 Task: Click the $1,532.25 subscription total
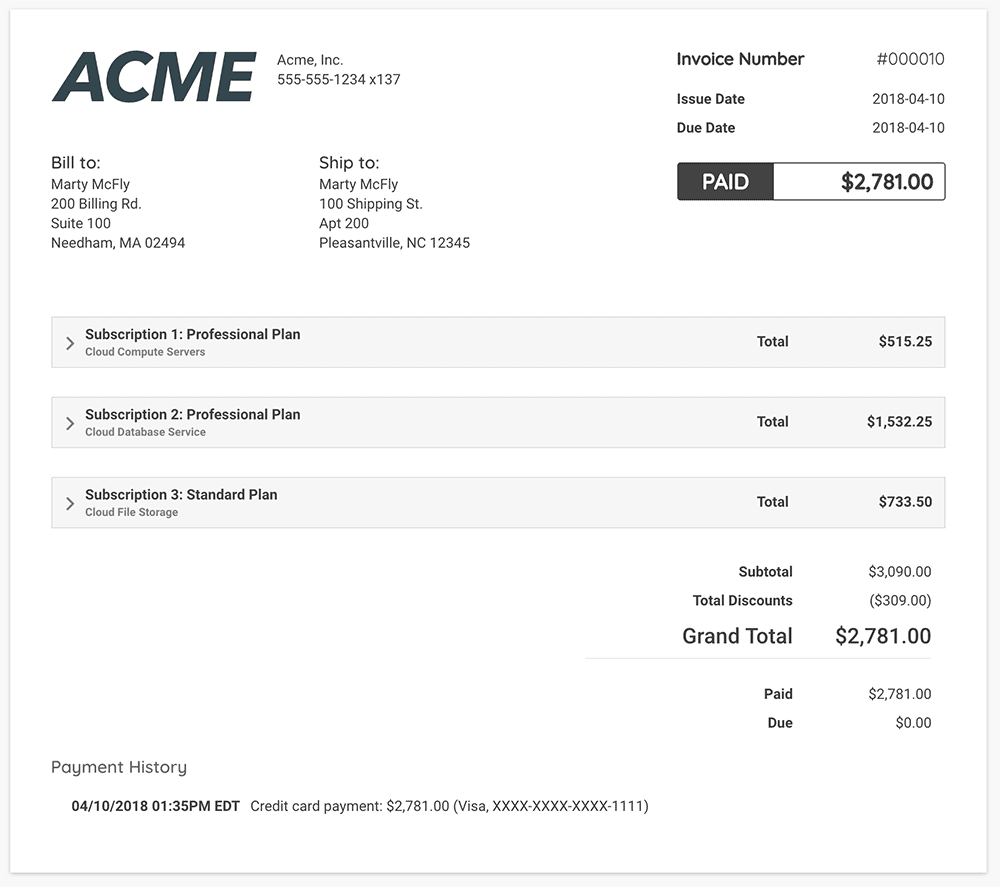899,422
